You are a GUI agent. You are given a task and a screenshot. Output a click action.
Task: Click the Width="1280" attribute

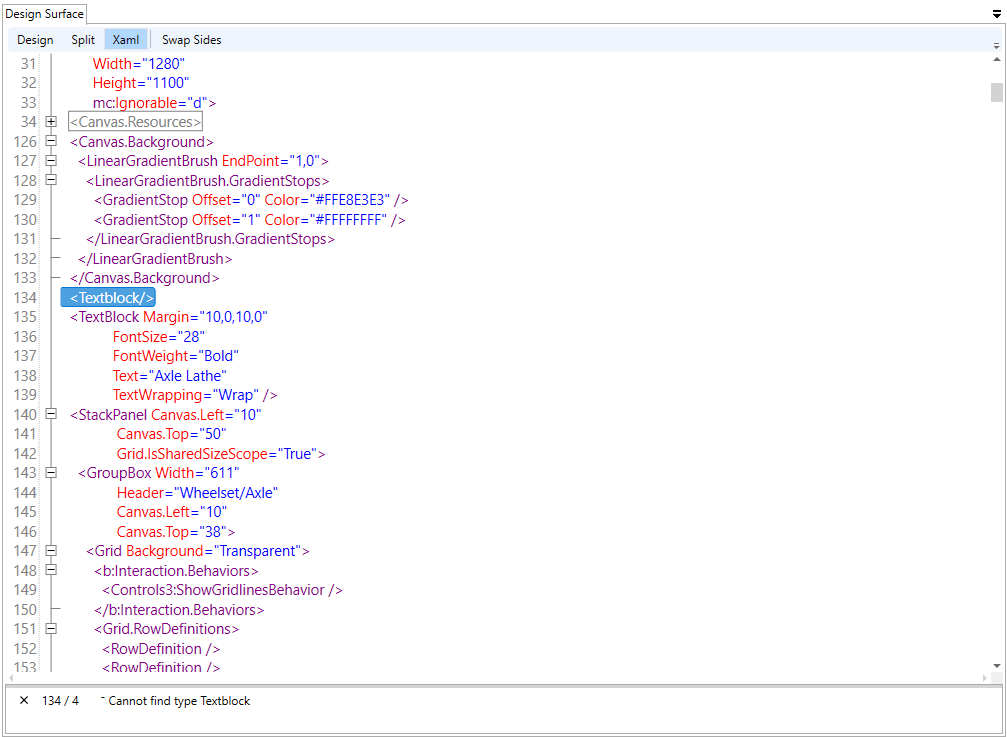pyautogui.click(x=139, y=64)
